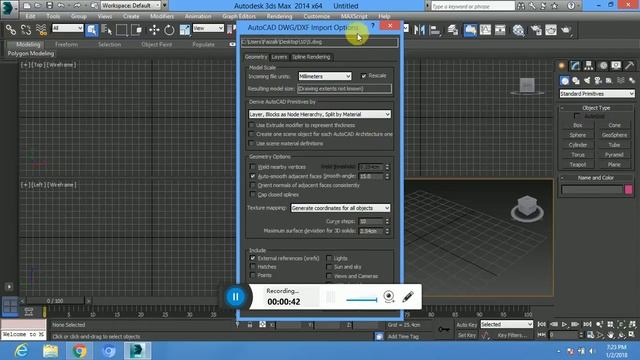Open the Hierarchy command panel tab
The width and height of the screenshot is (640, 360).
tap(589, 66)
